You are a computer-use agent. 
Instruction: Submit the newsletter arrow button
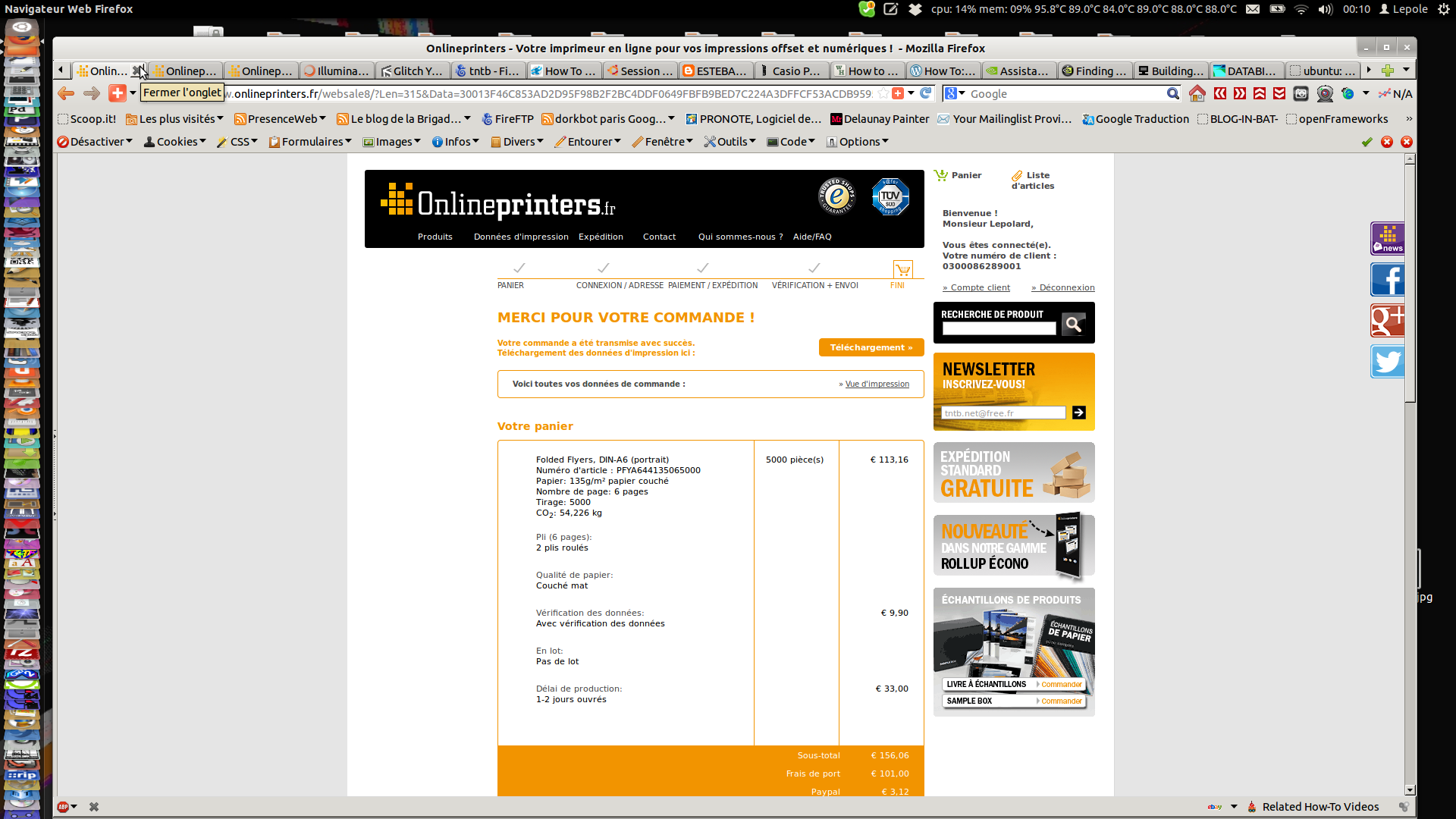click(1078, 413)
